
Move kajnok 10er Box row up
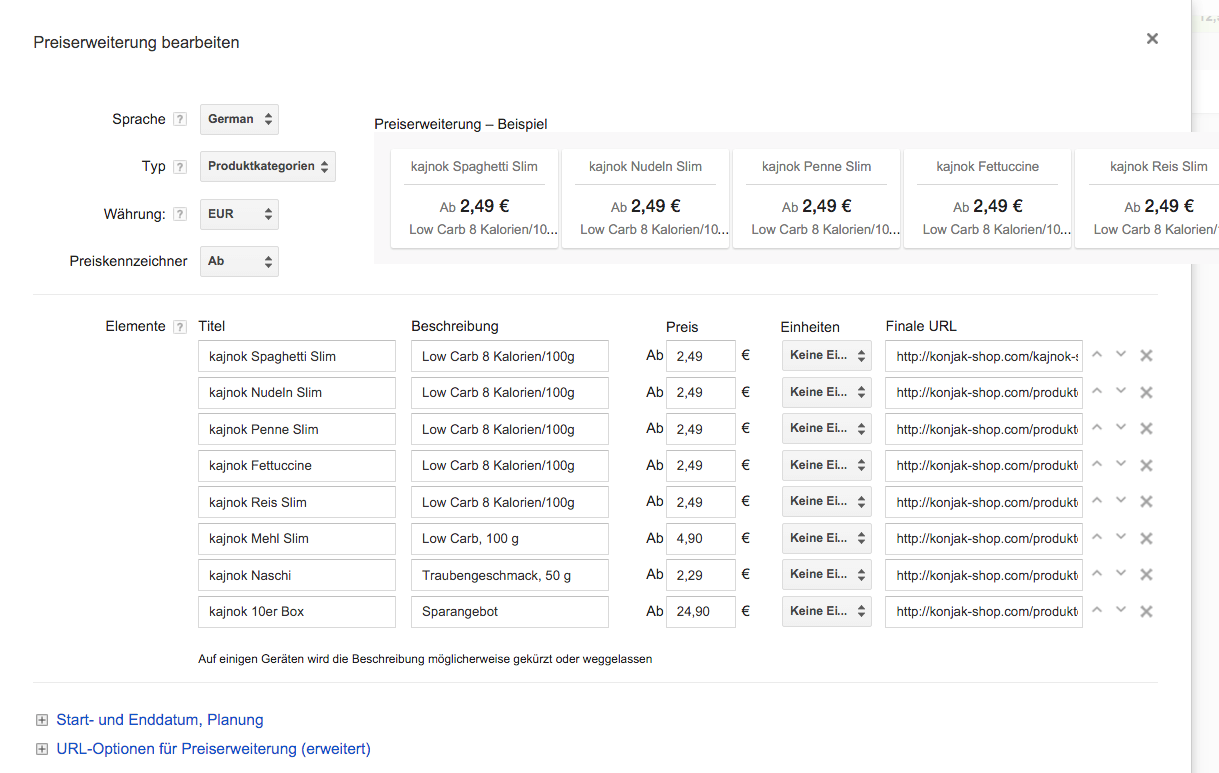click(1097, 610)
